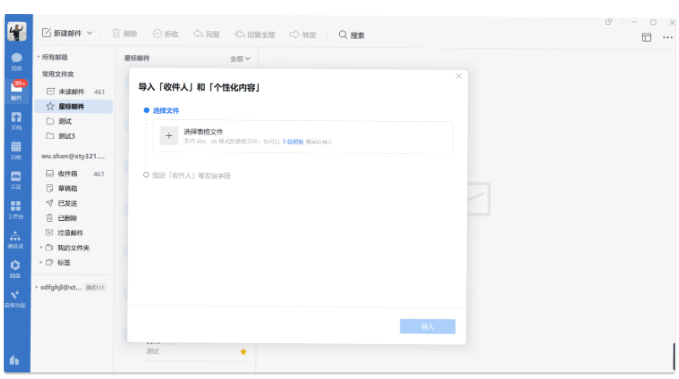Expand the sdfghjl@xt... account node

pyautogui.click(x=36, y=287)
